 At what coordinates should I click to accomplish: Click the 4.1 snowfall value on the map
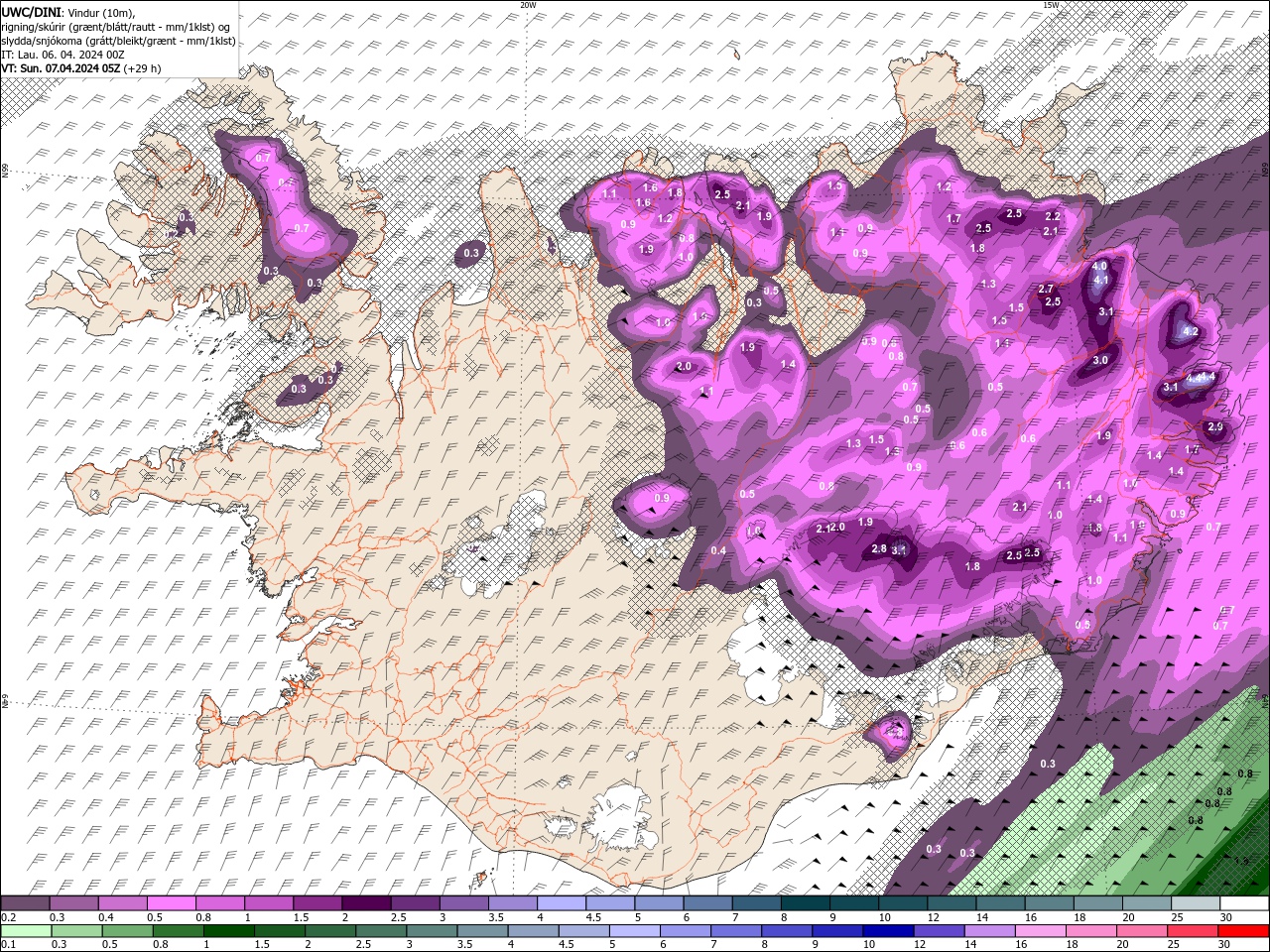click(1100, 281)
